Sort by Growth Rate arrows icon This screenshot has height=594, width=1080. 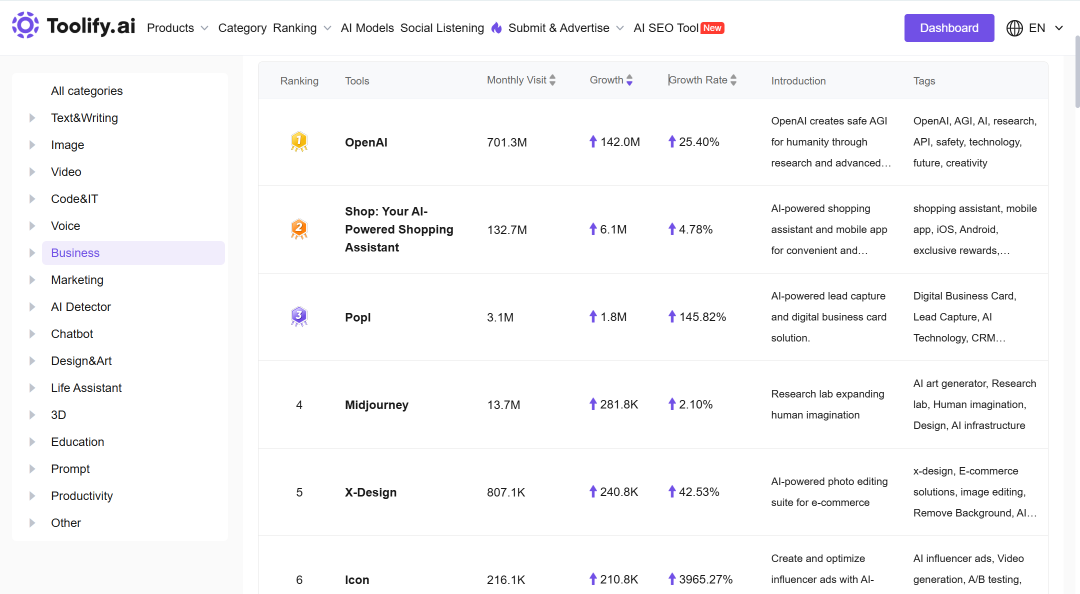pos(734,81)
